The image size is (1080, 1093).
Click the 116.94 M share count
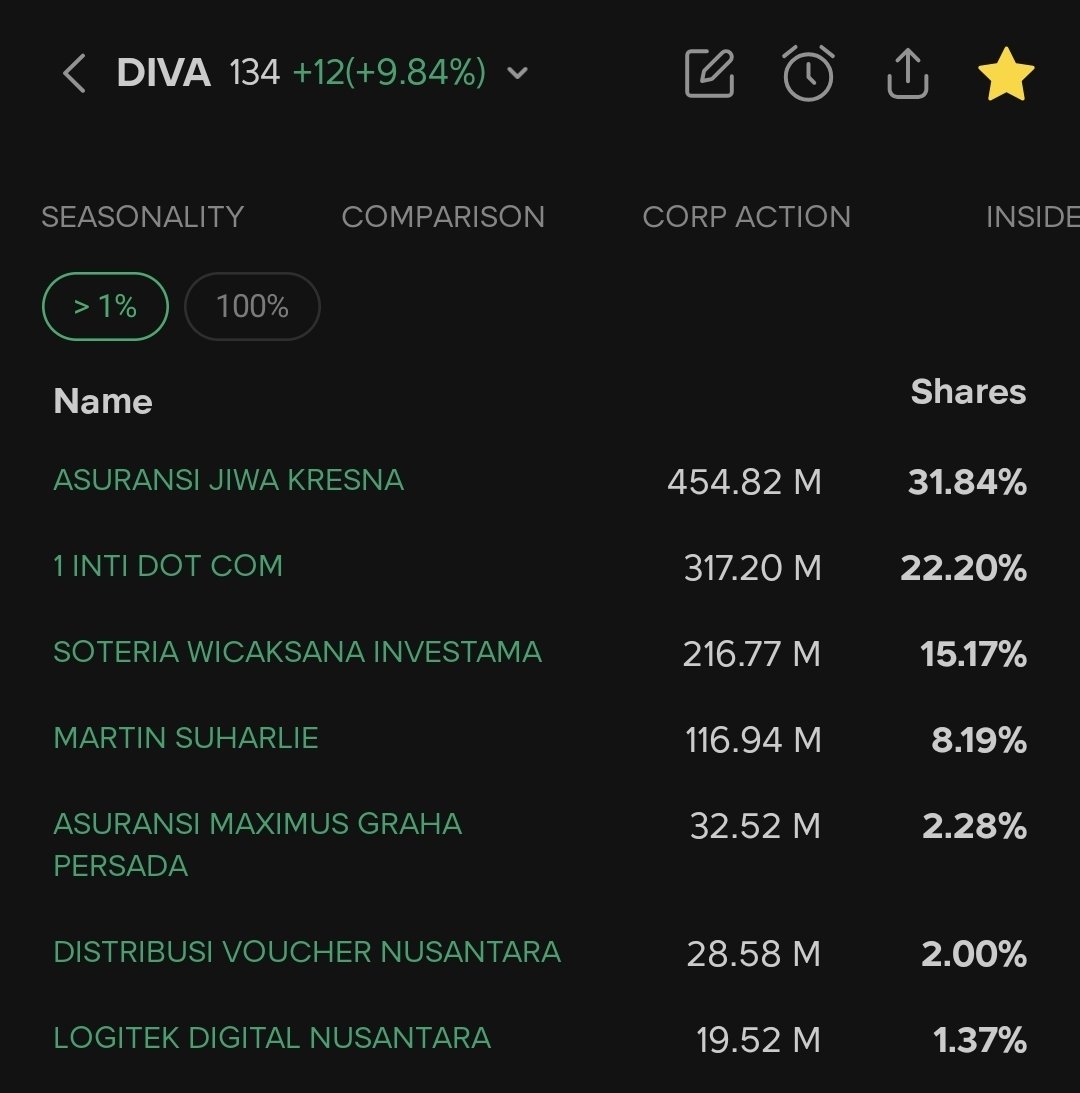click(x=753, y=740)
